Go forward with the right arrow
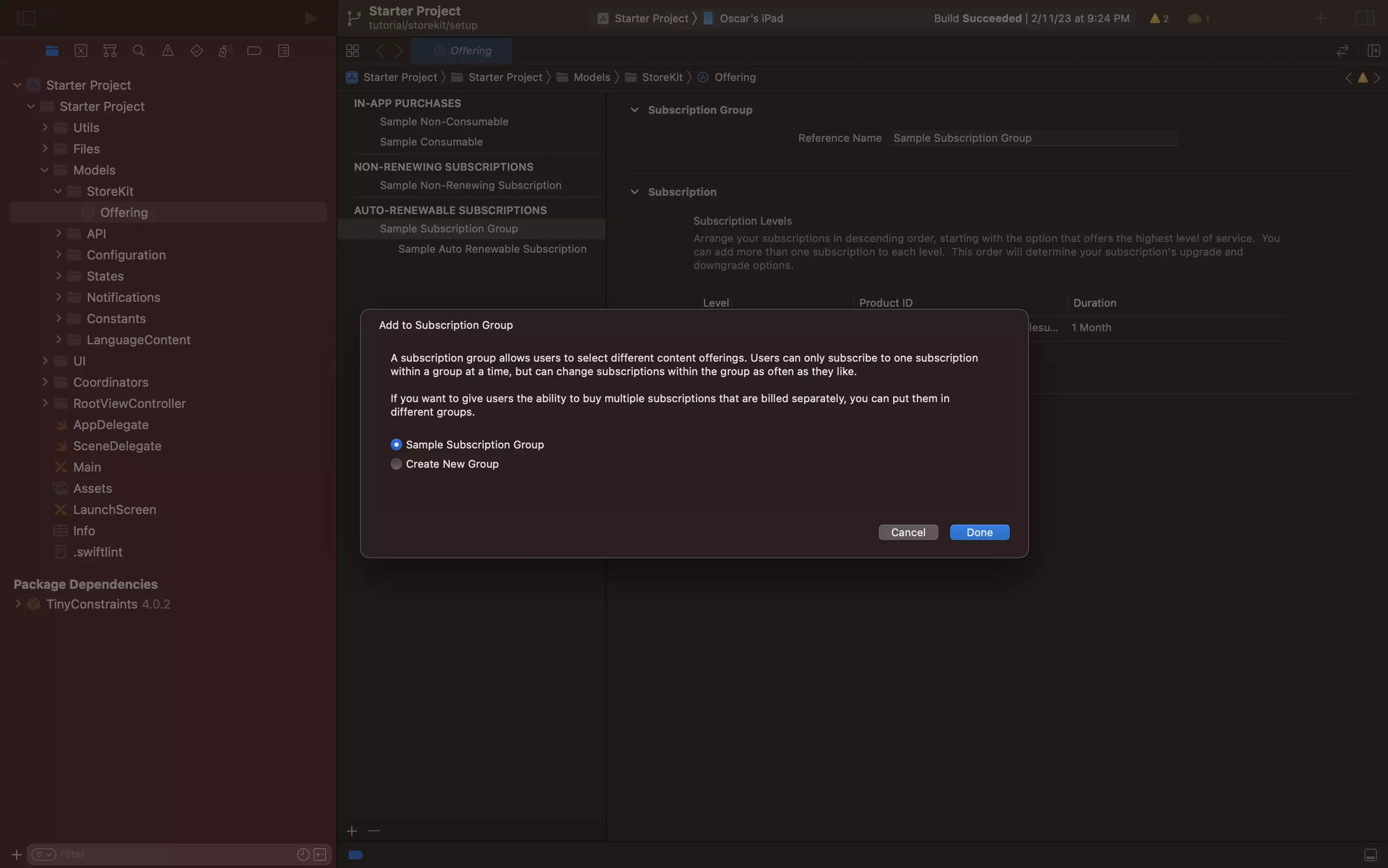 tap(399, 51)
